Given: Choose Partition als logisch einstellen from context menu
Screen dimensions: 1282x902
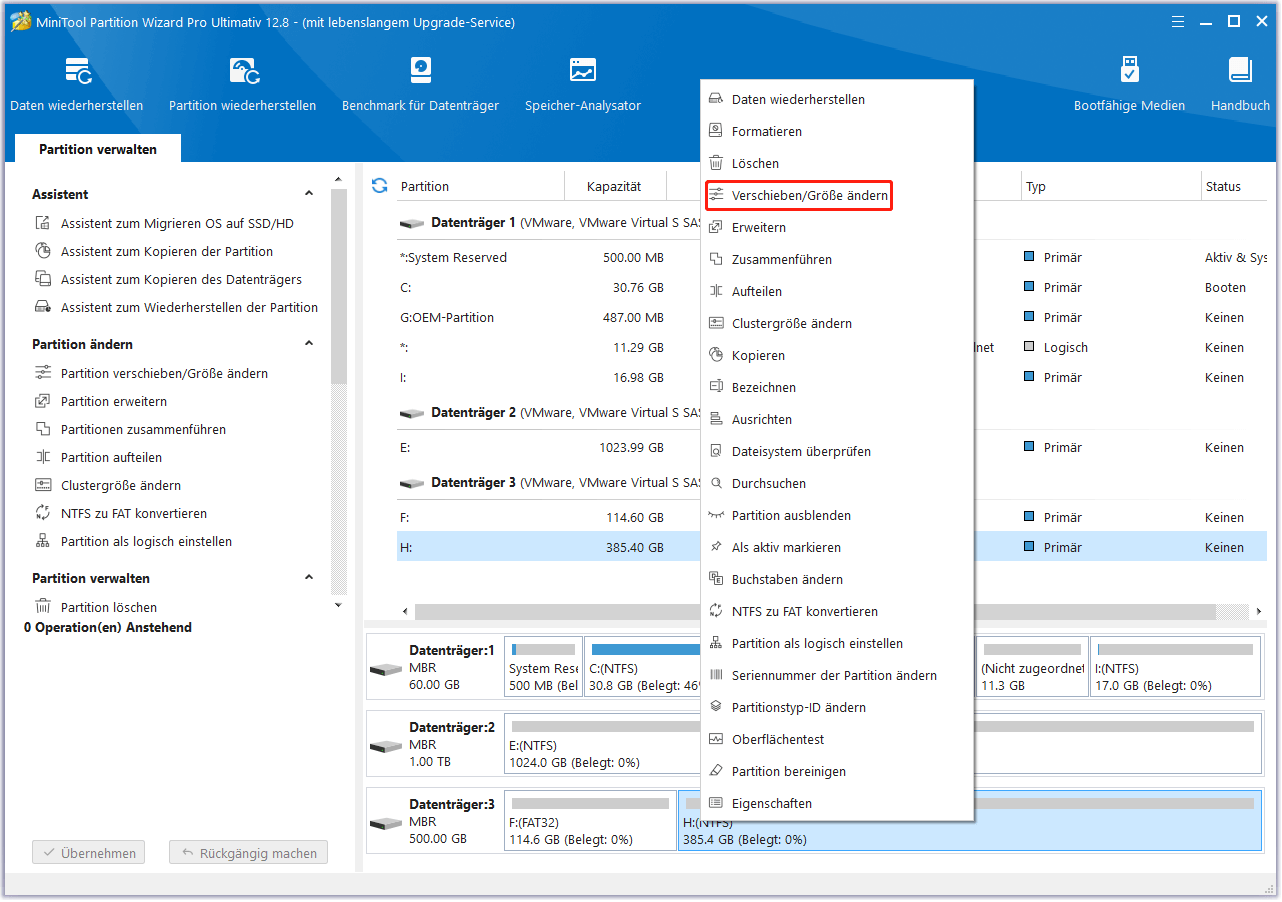Looking at the screenshot, I should pyautogui.click(x=837, y=644).
